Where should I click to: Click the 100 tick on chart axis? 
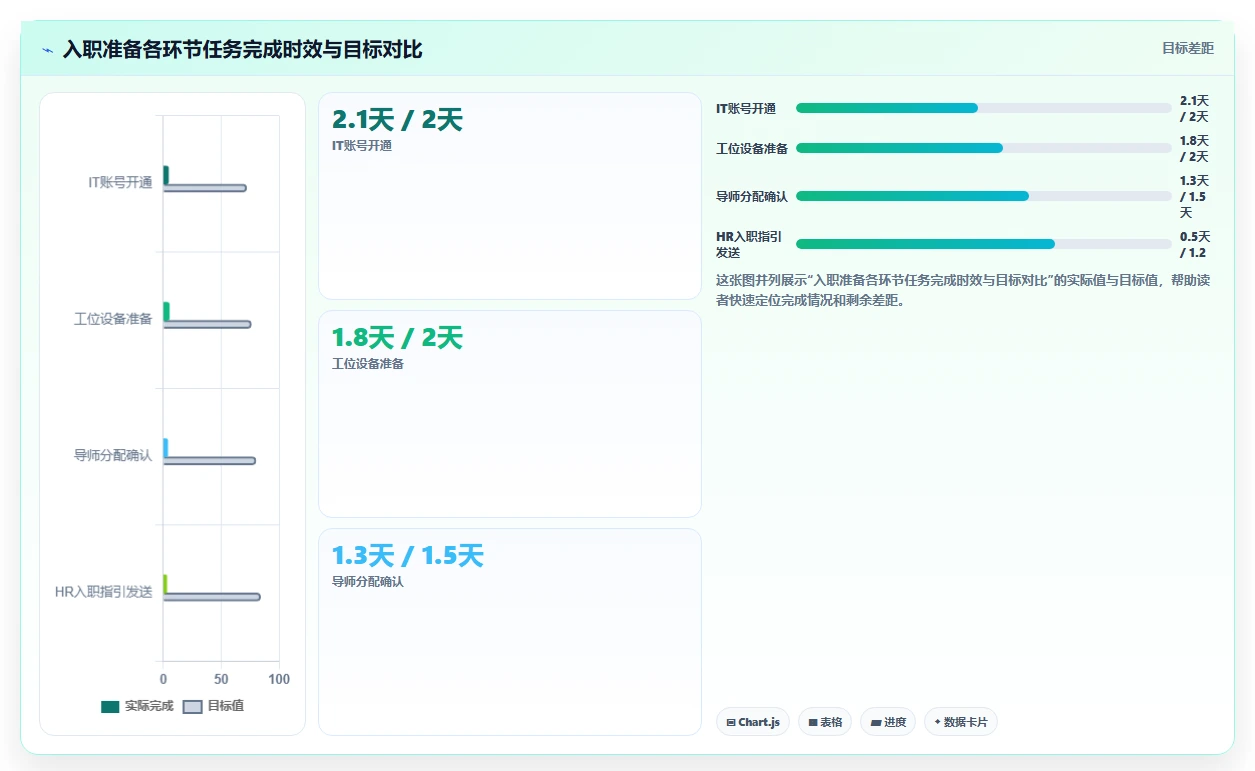(279, 679)
